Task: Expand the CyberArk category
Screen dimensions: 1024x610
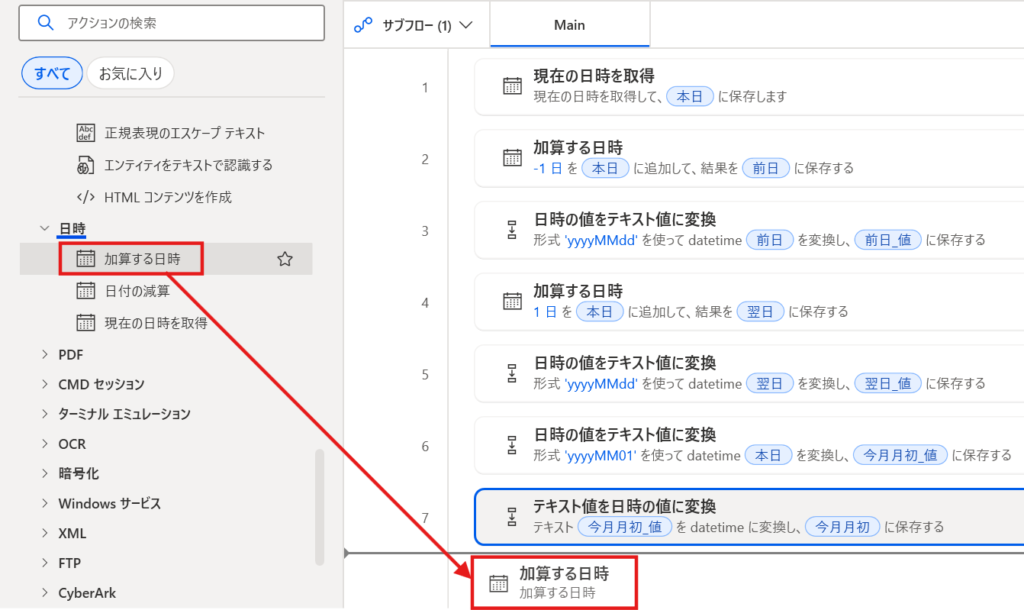Action: coord(44,593)
